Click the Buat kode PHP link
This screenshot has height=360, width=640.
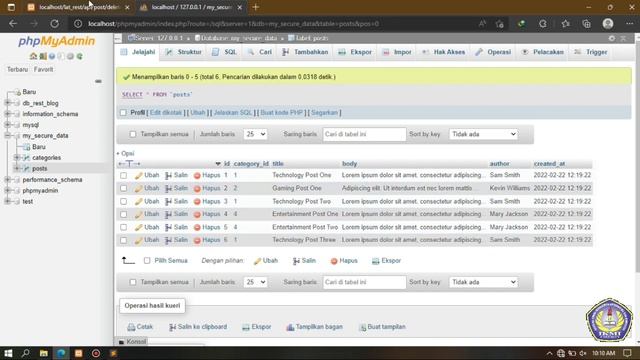click(282, 112)
